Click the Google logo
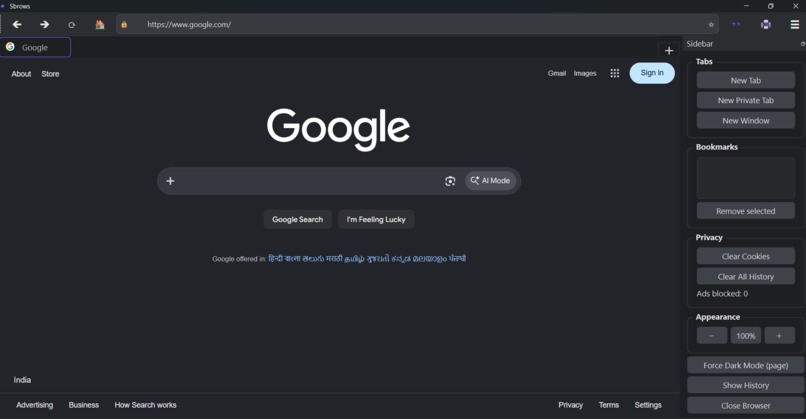The height and width of the screenshot is (419, 806). 338,129
